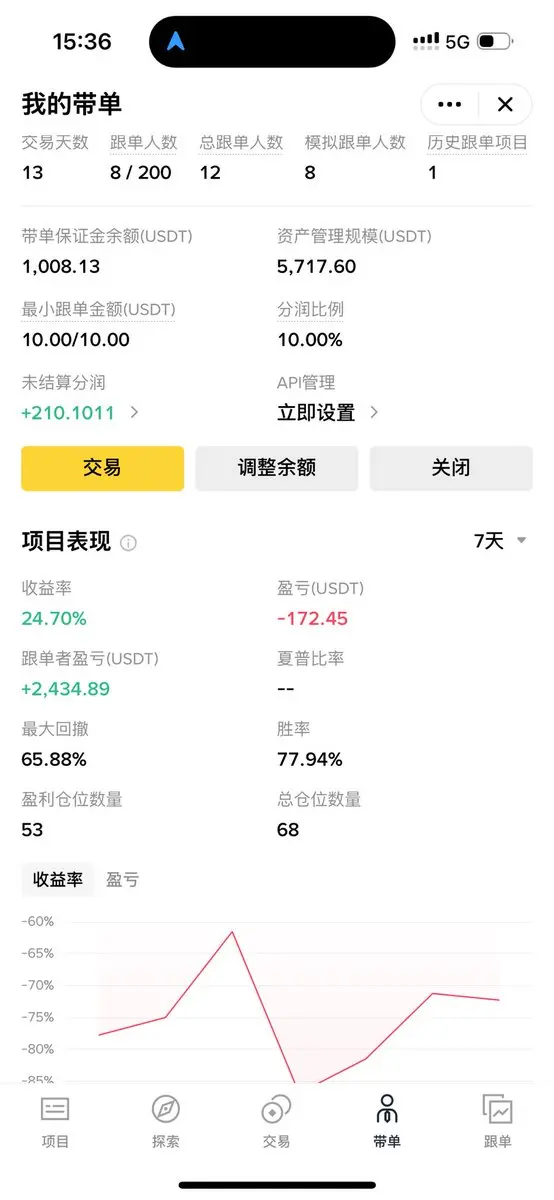Open the 跟单 chart icon
The image size is (554, 1200).
coord(497,1108)
